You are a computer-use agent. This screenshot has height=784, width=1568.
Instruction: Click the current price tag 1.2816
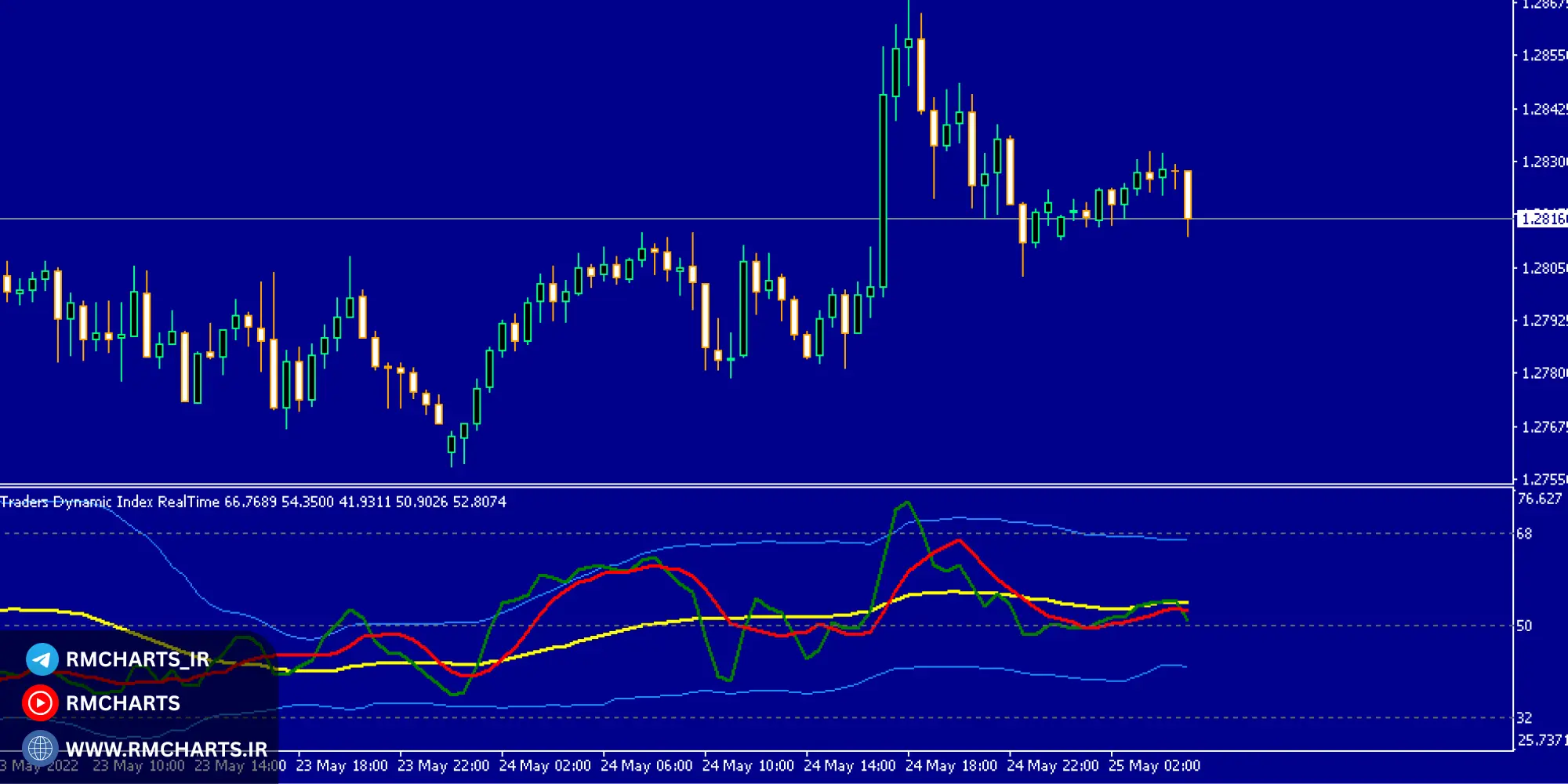point(1541,219)
